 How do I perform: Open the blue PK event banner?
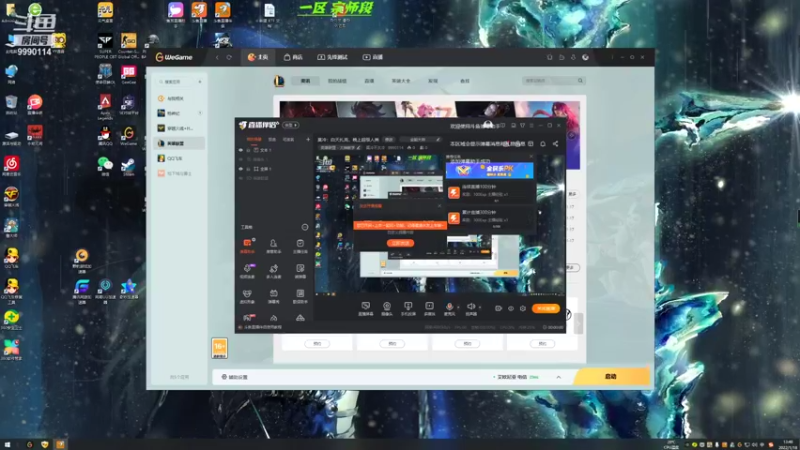click(x=490, y=170)
